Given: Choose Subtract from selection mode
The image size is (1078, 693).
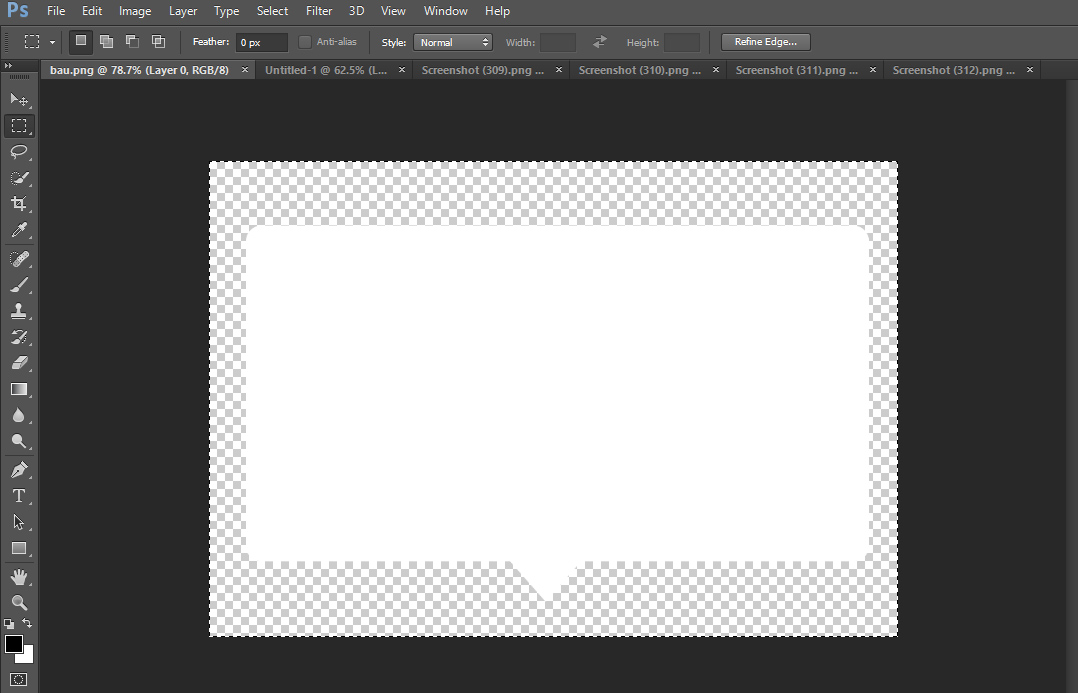Looking at the screenshot, I should [132, 41].
